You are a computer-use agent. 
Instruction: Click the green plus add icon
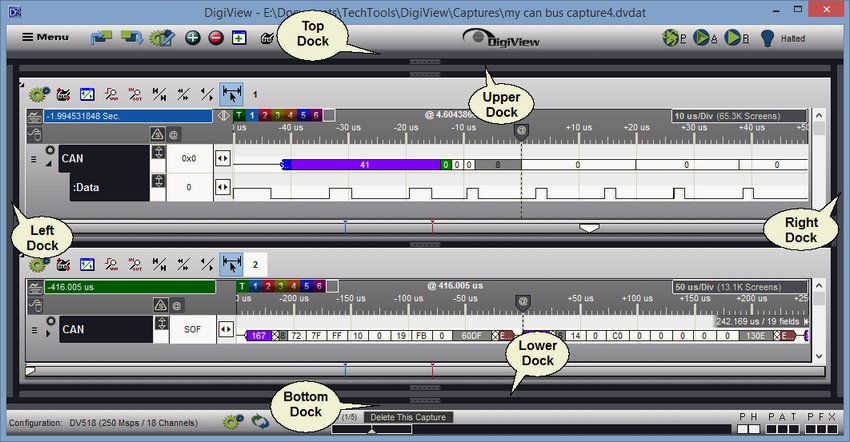point(193,39)
